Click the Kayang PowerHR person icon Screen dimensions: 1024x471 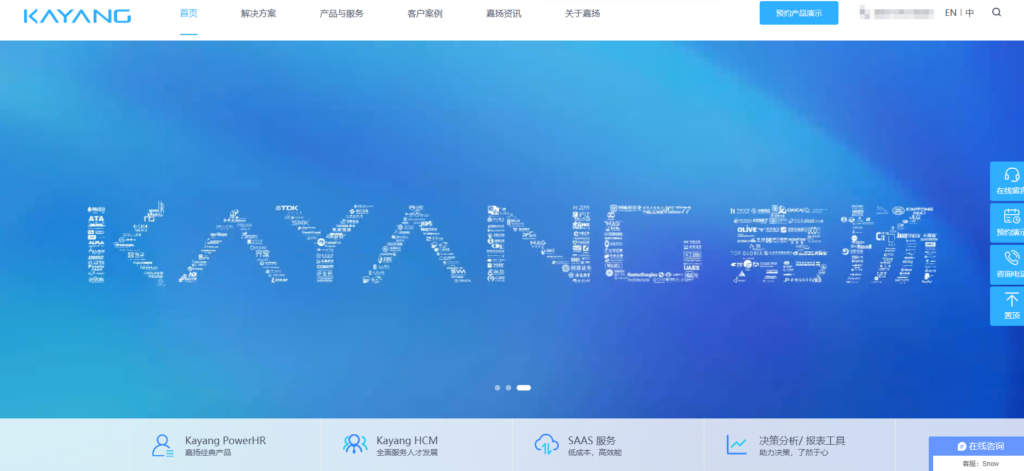click(x=162, y=445)
